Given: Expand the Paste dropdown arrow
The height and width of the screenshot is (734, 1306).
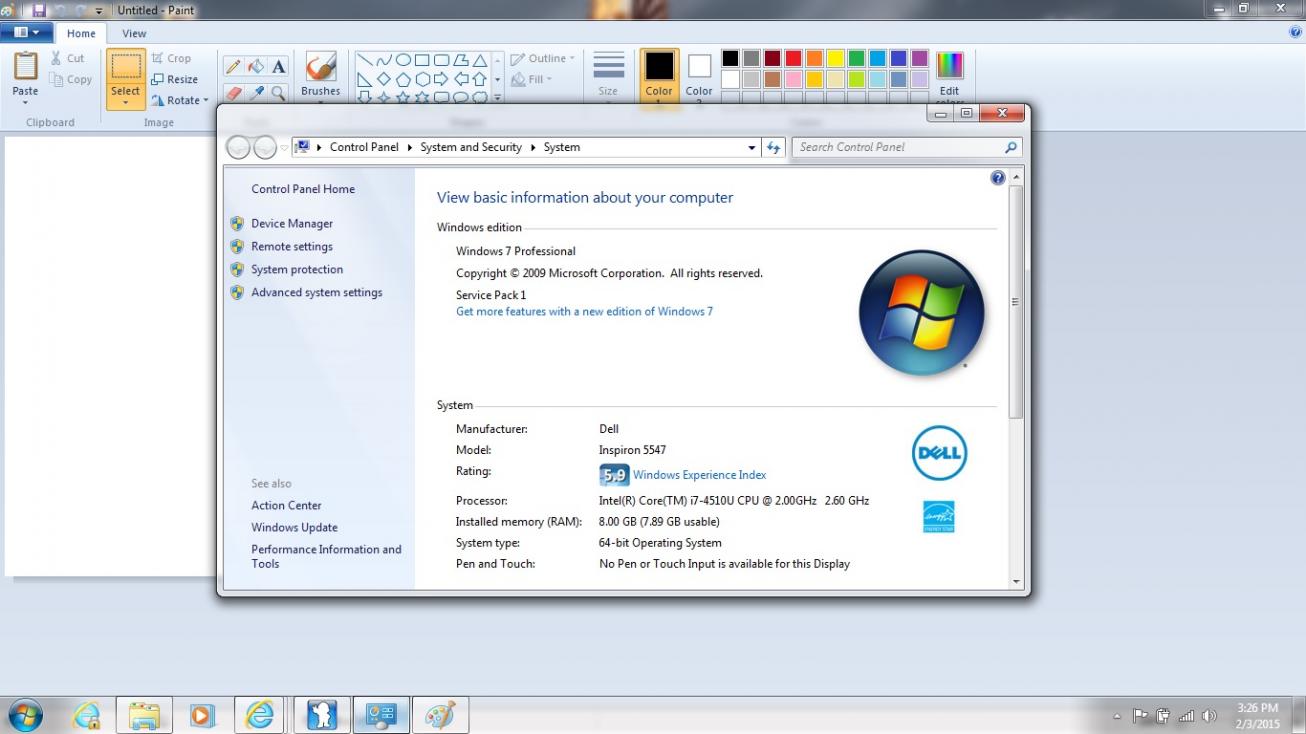Looking at the screenshot, I should pyautogui.click(x=25, y=100).
